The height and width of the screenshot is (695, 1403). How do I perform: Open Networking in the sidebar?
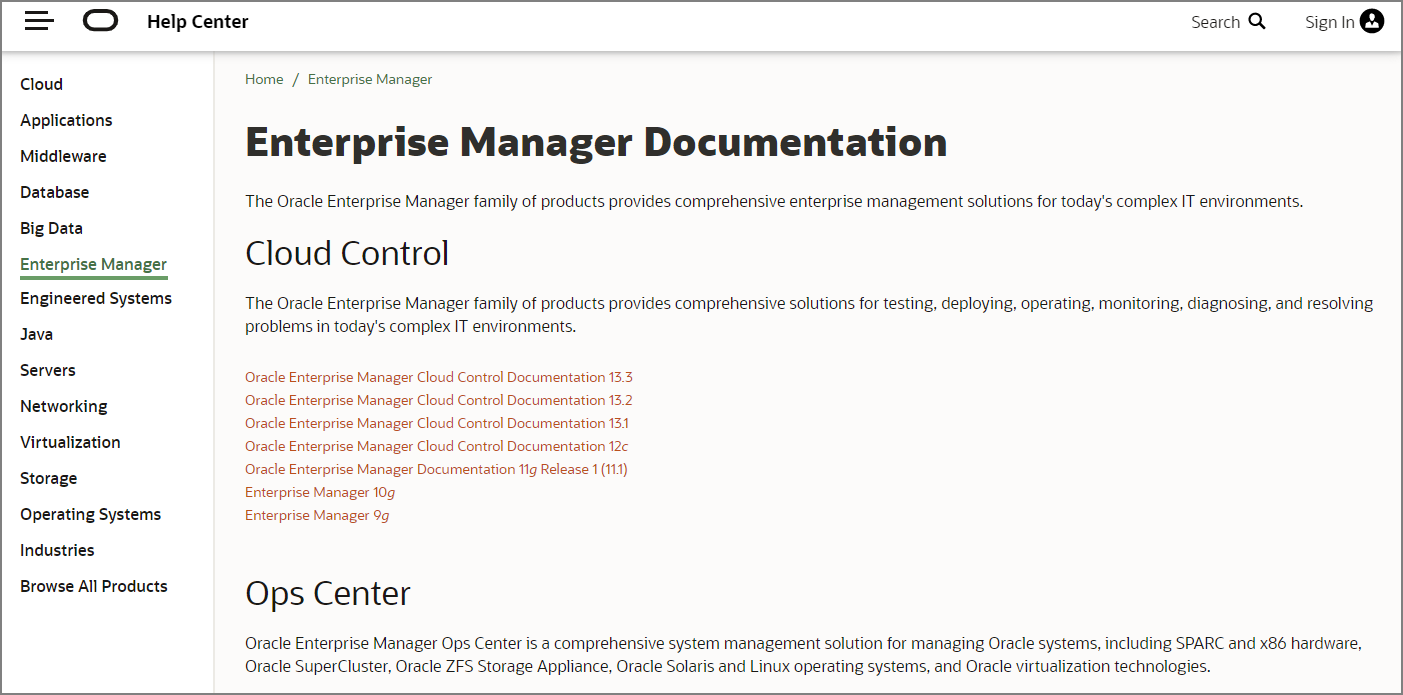pos(63,406)
